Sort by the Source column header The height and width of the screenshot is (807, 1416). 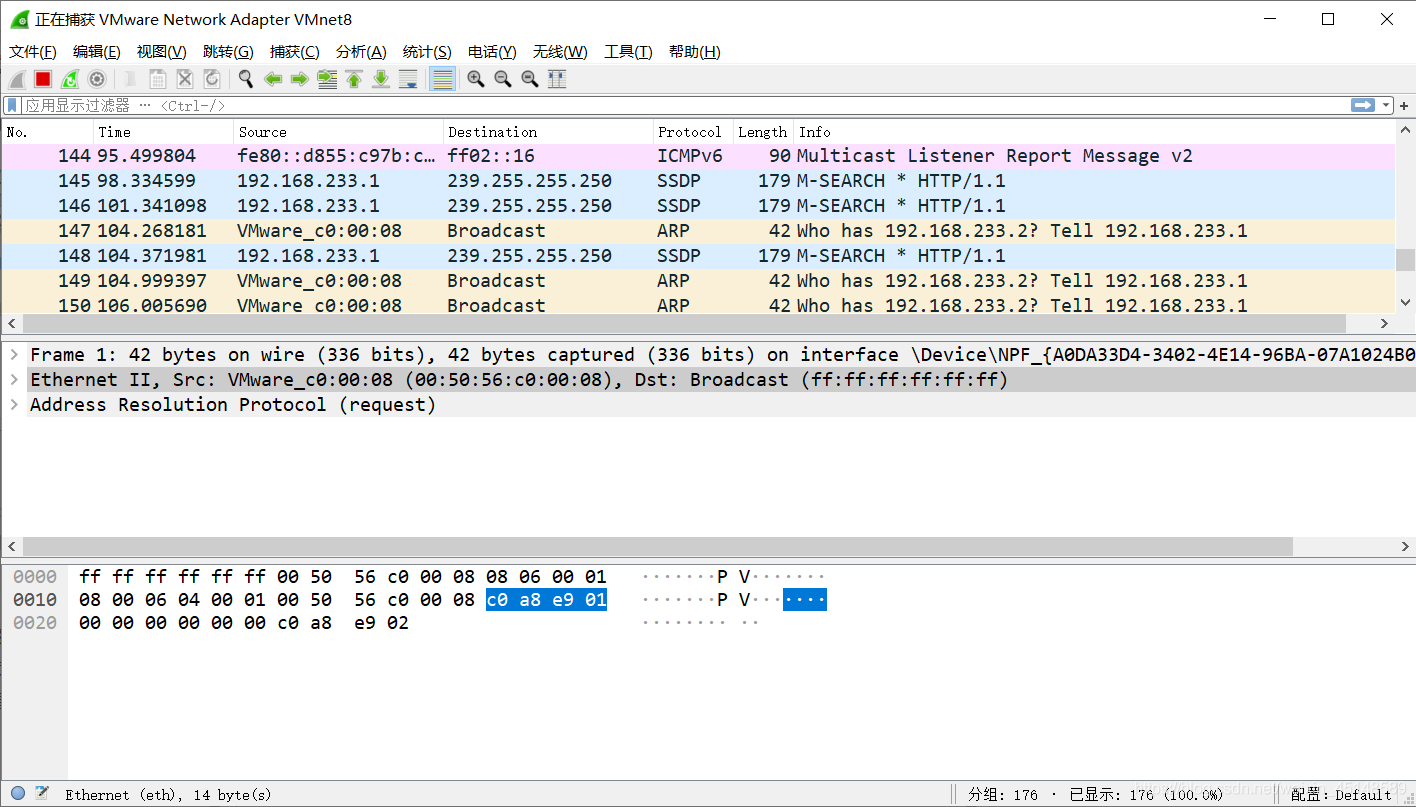point(338,132)
